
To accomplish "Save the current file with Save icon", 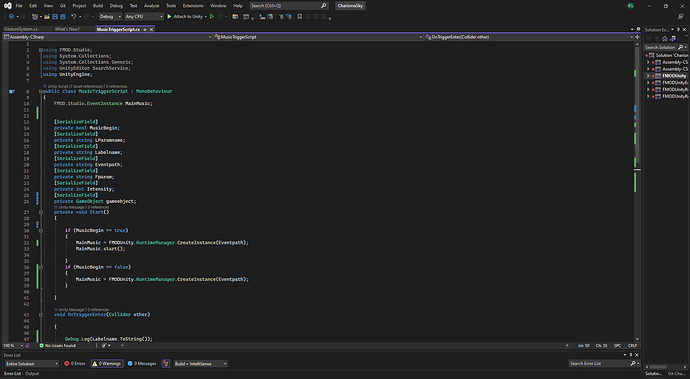I will (x=55, y=17).
